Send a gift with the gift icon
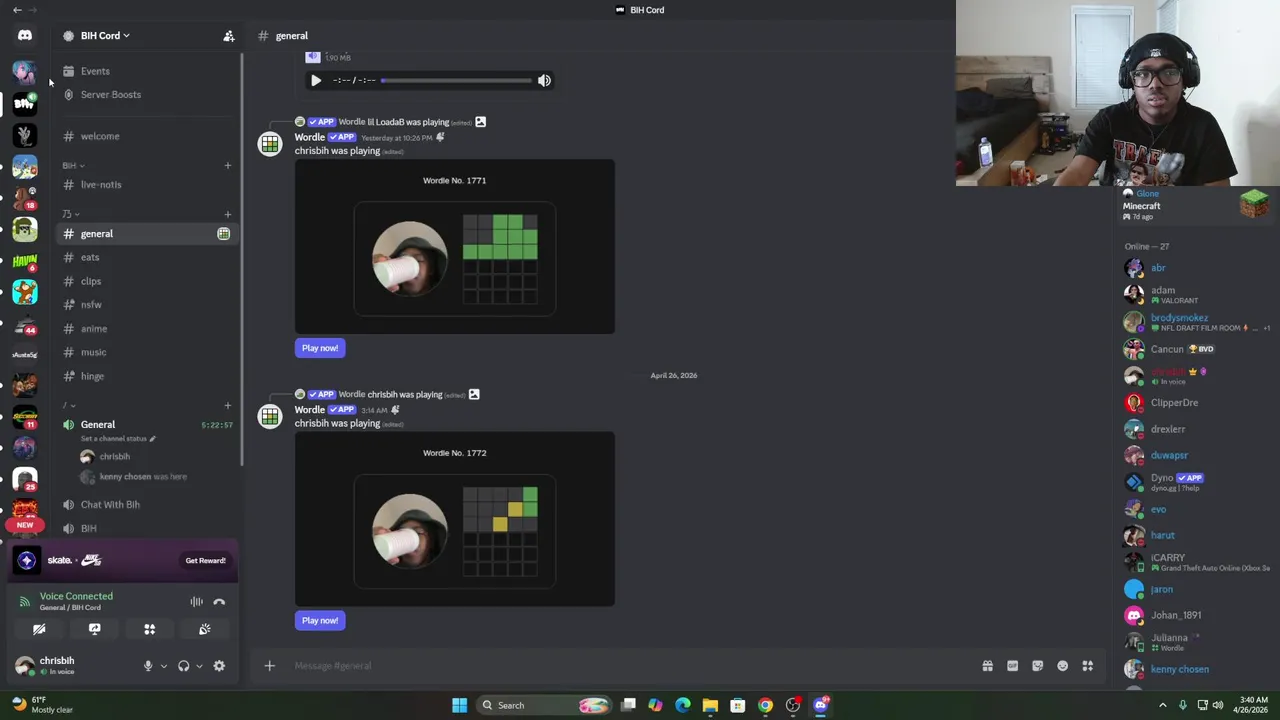The width and height of the screenshot is (1280, 720). (987, 666)
